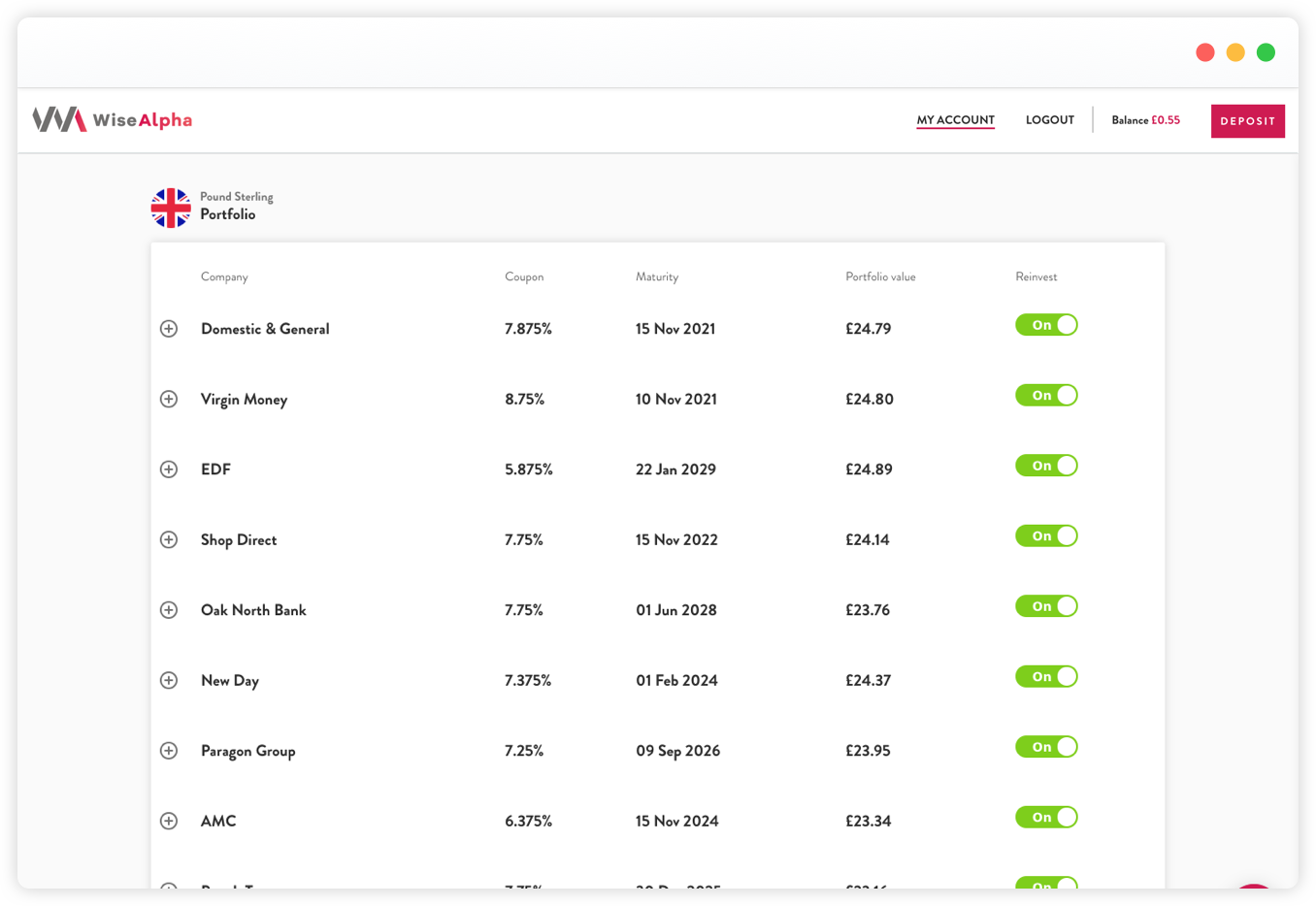Click the WiseAlpha logo
This screenshot has height=906, width=1316.
pos(113,119)
